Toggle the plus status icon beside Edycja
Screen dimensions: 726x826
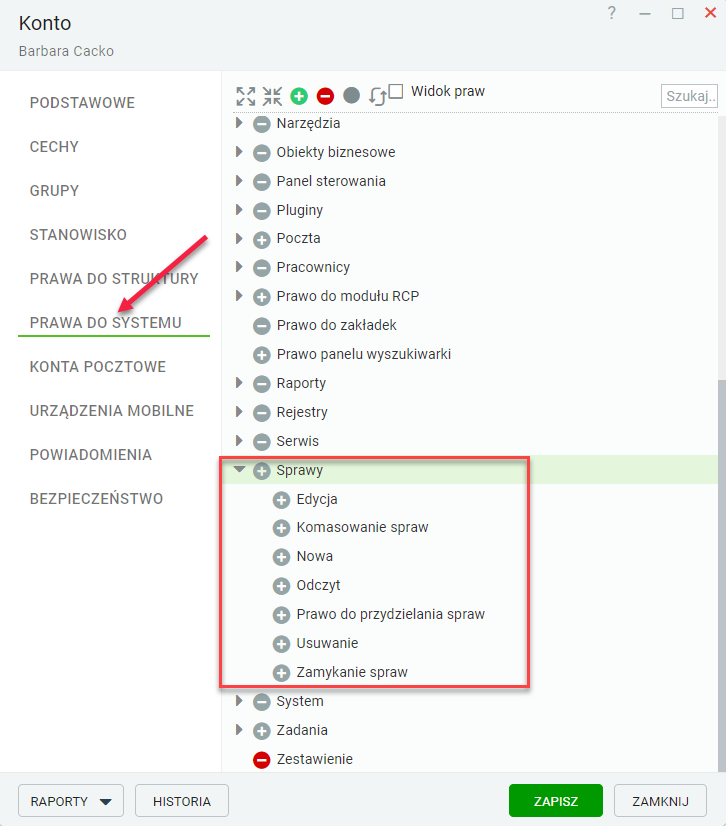click(x=281, y=500)
